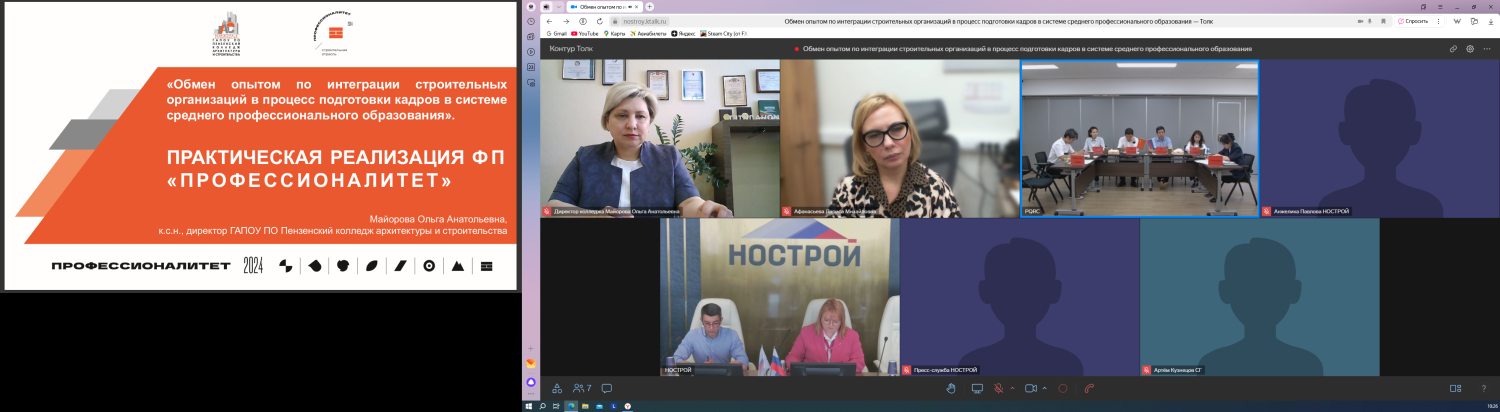Image resolution: width=1500 pixels, height=412 pixels.
Task: Bookmark this page in address bar
Action: tap(1383, 21)
